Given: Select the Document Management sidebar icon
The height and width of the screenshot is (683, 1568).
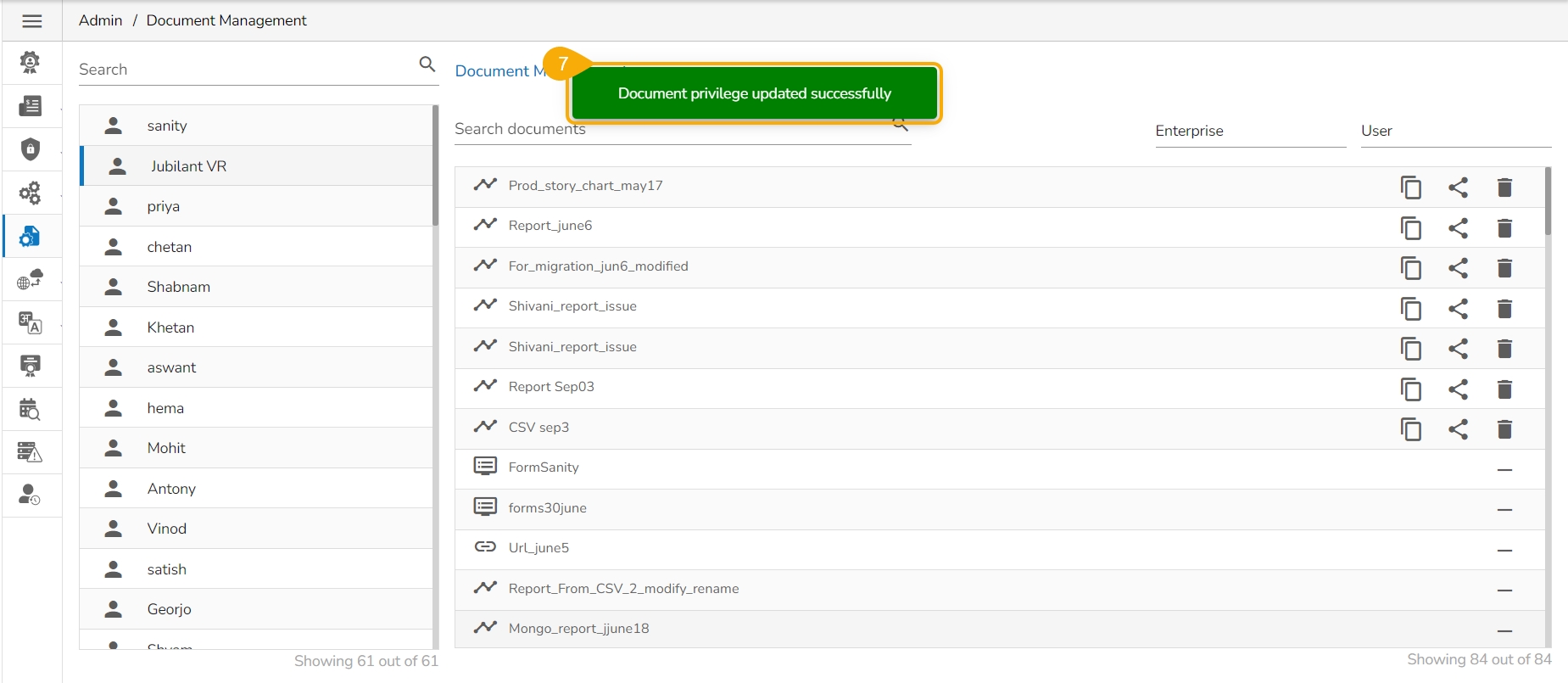Looking at the screenshot, I should 31,237.
